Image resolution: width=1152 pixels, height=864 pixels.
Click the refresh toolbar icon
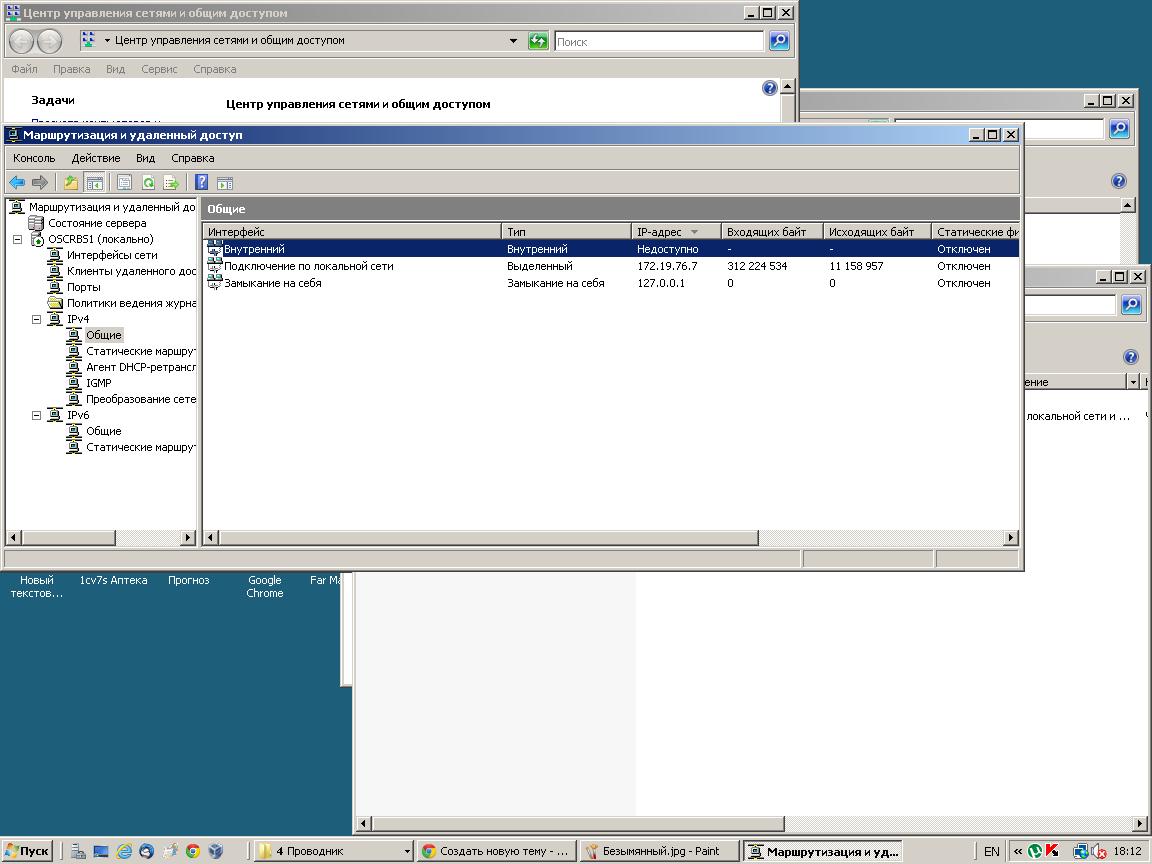[x=148, y=182]
